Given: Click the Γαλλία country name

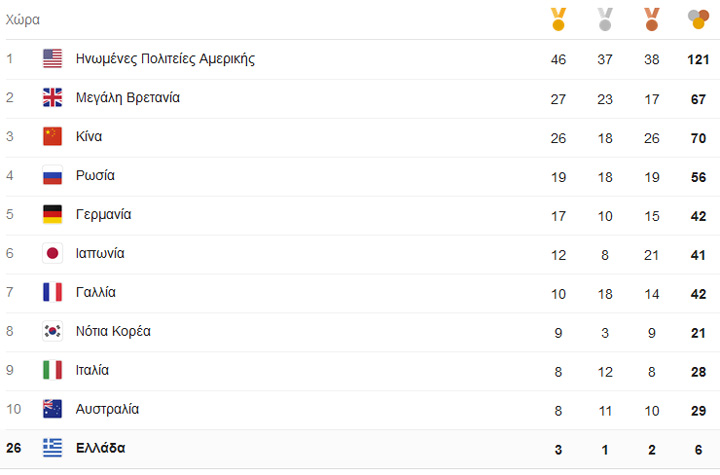Looking at the screenshot, I should (x=96, y=293).
